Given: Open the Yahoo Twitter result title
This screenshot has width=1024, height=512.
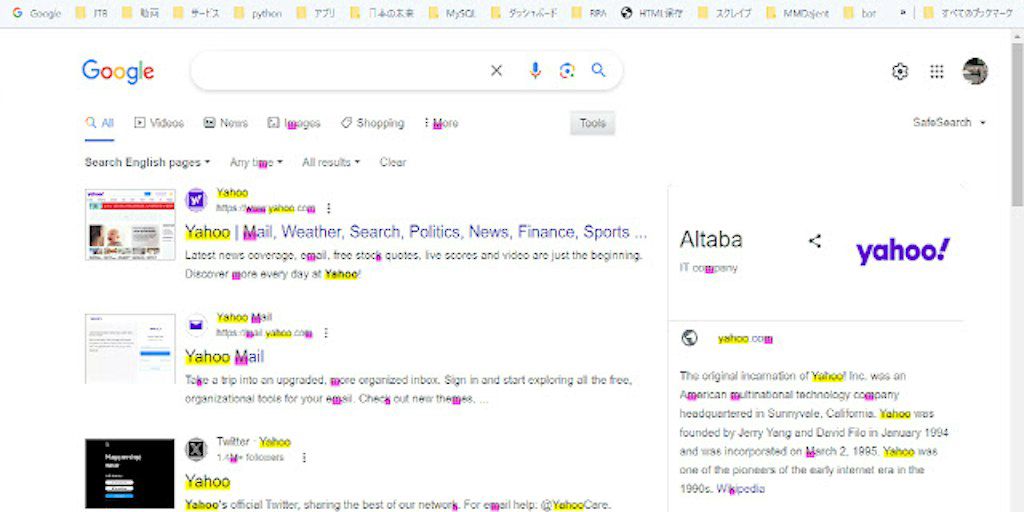Looking at the screenshot, I should tap(207, 481).
